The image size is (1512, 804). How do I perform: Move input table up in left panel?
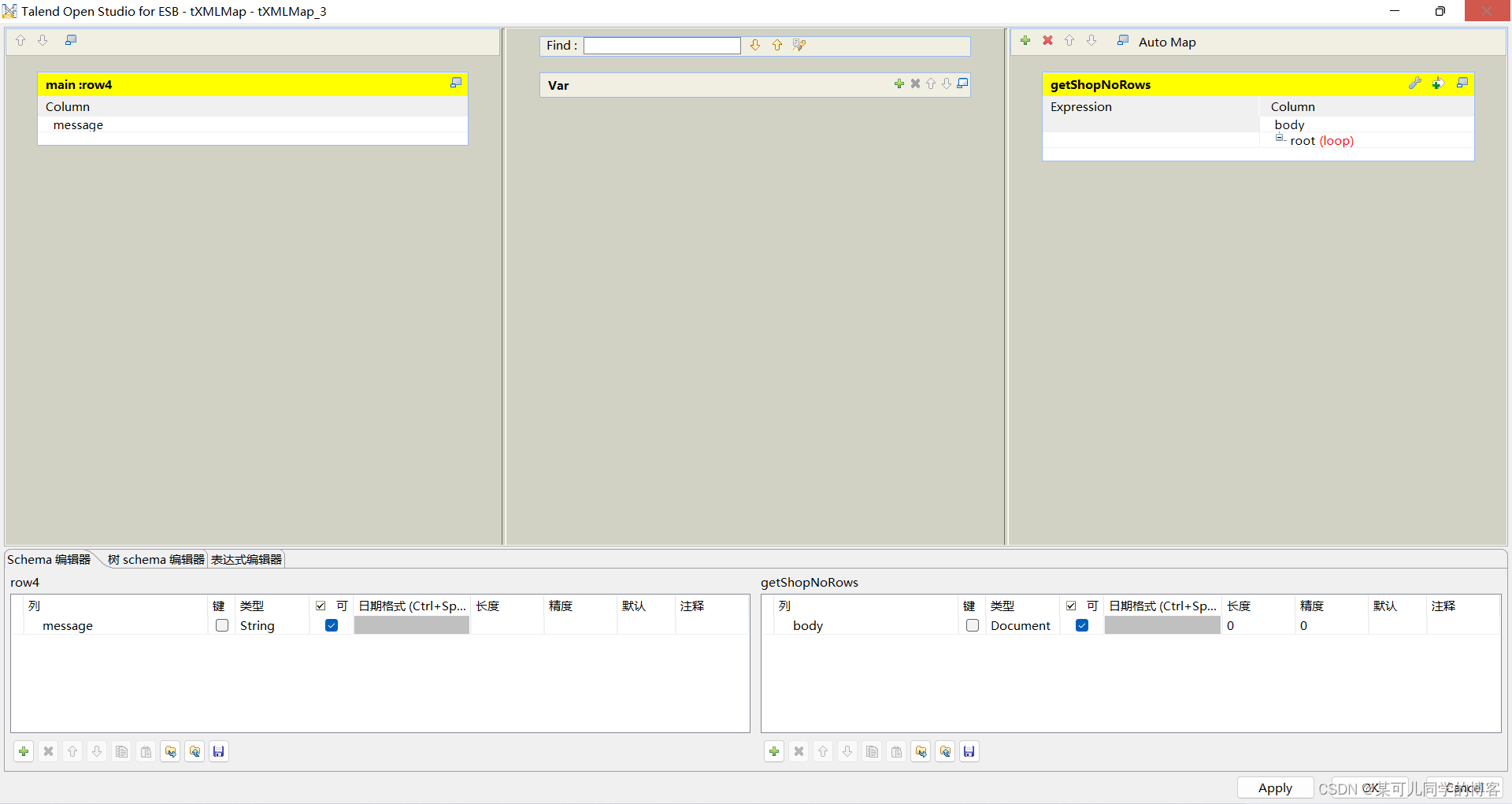click(x=20, y=40)
